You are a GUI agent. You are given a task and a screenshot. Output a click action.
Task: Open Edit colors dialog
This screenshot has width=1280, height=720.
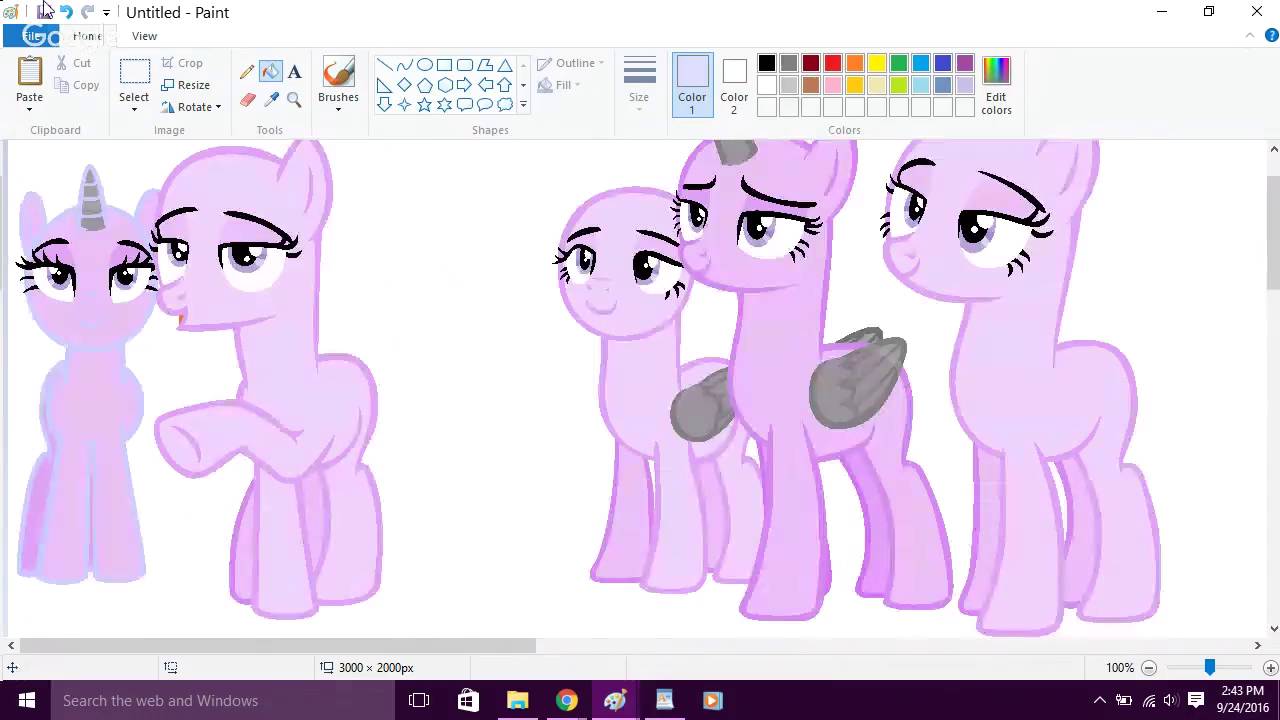[996, 84]
